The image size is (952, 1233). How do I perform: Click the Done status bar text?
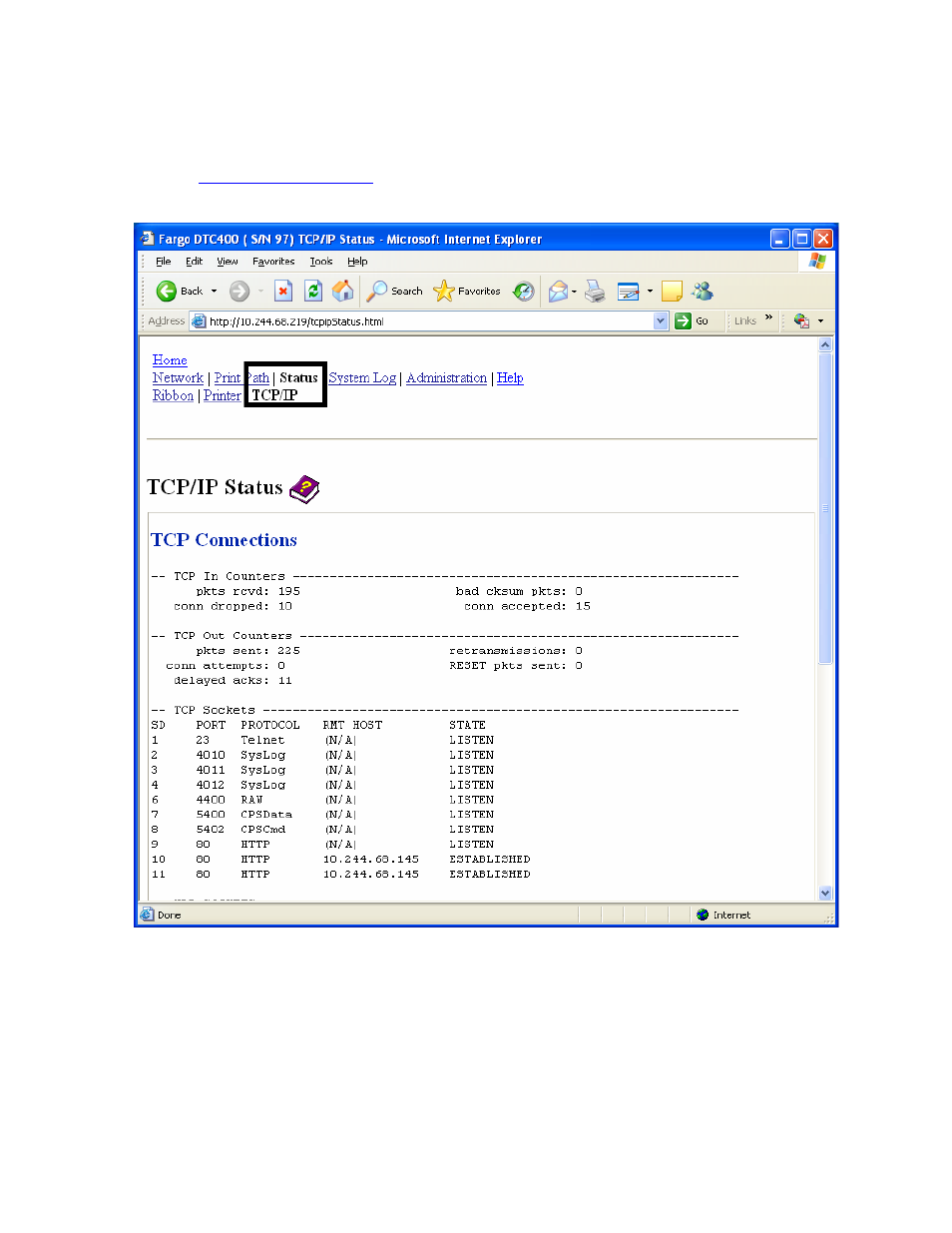(169, 916)
